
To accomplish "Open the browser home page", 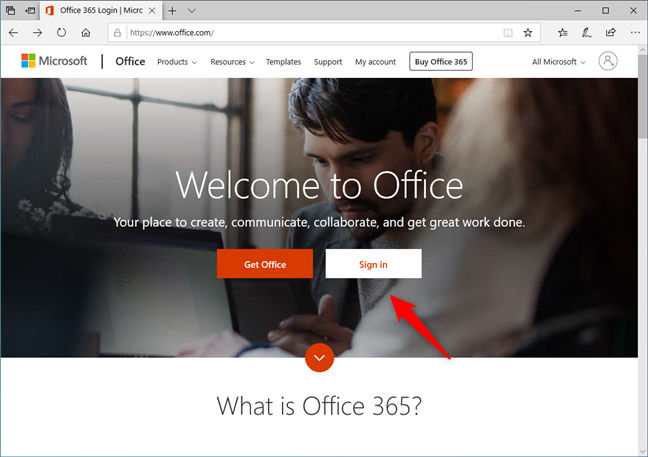I will [86, 33].
